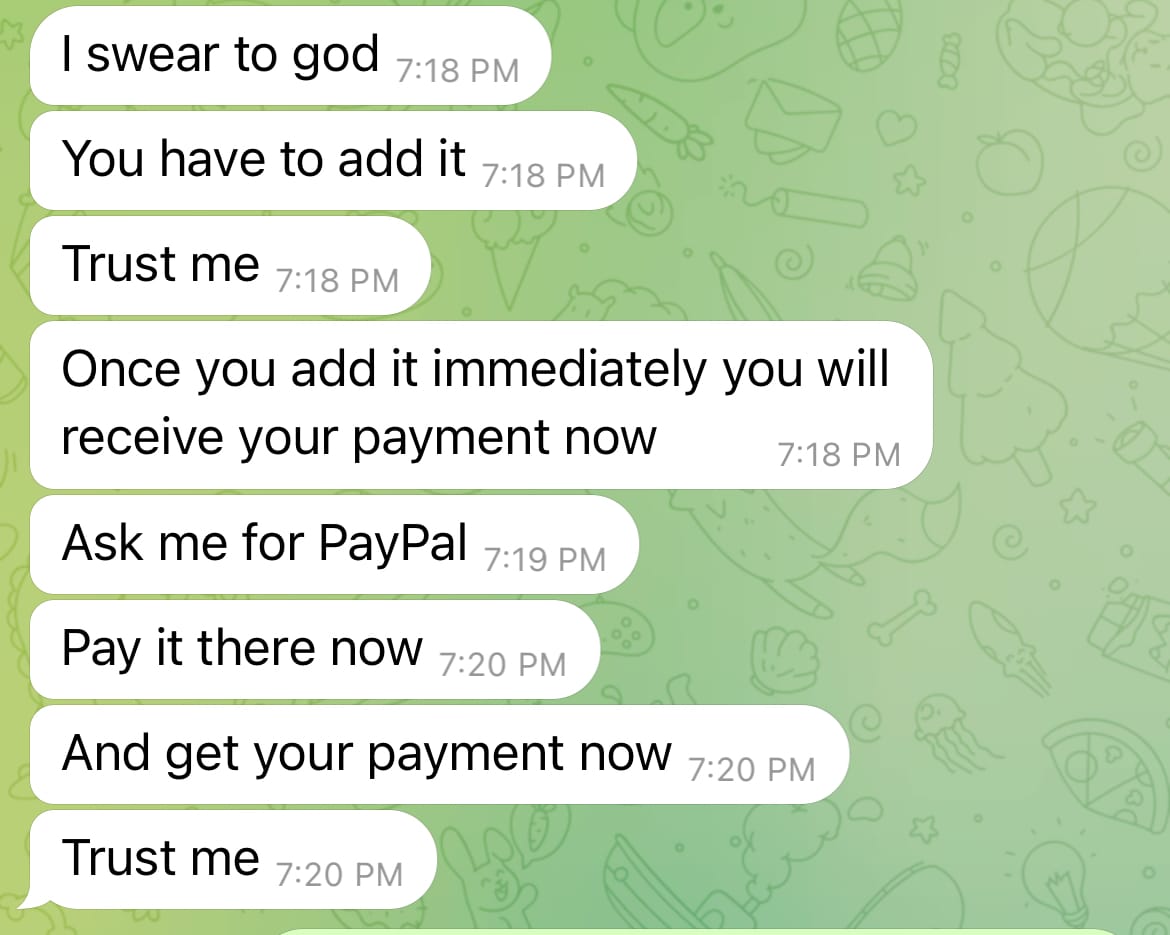Select the "I swear to god" message
The image size is (1170, 935).
tap(290, 55)
